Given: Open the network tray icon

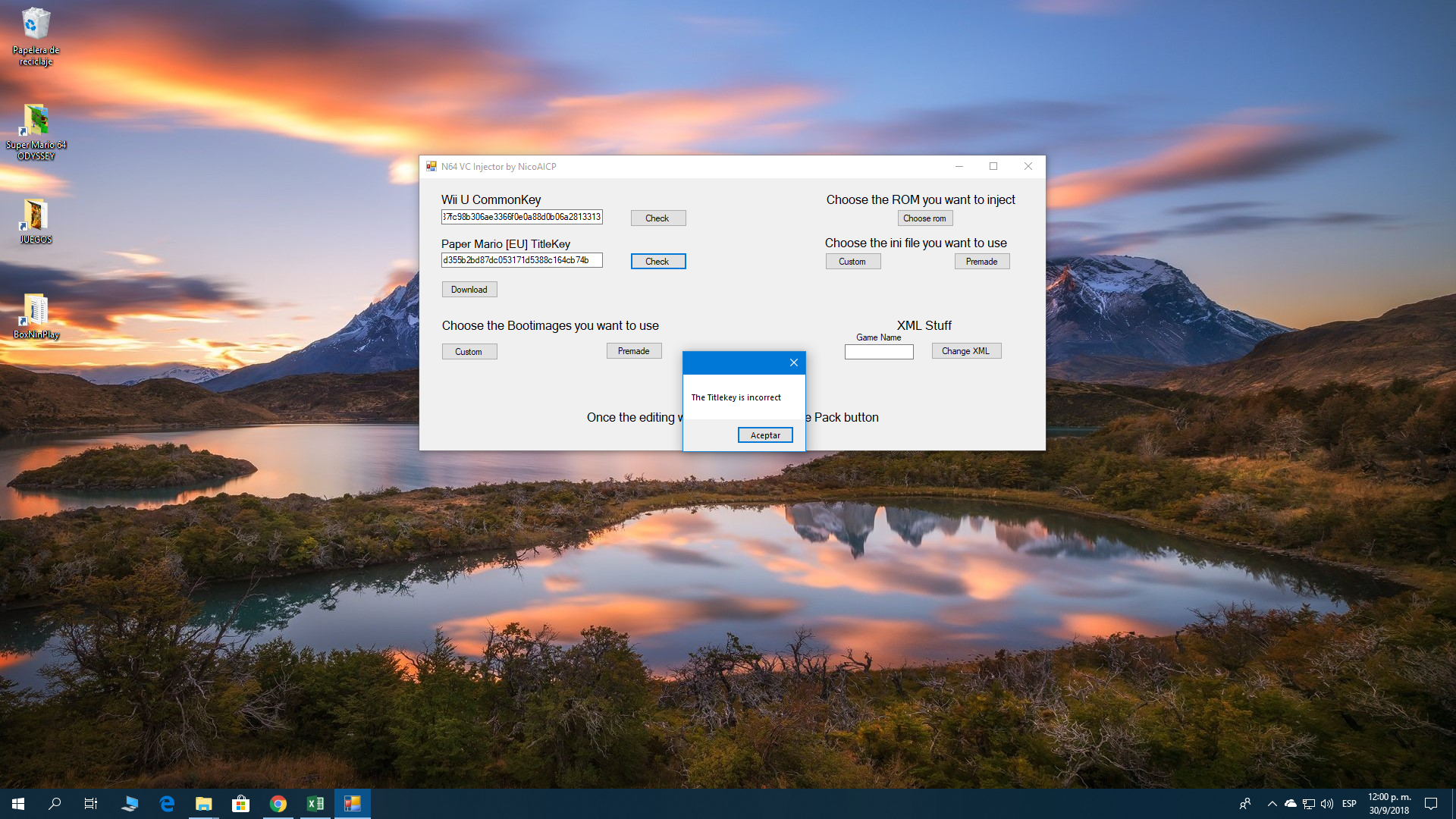Looking at the screenshot, I should (x=1309, y=804).
